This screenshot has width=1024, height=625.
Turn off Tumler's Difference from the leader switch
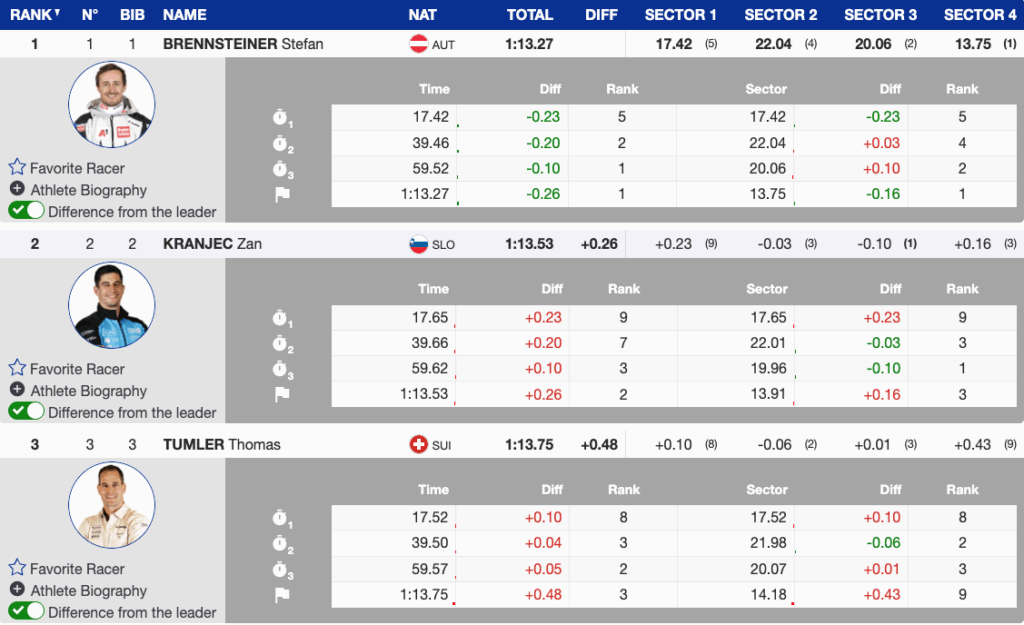(26, 611)
